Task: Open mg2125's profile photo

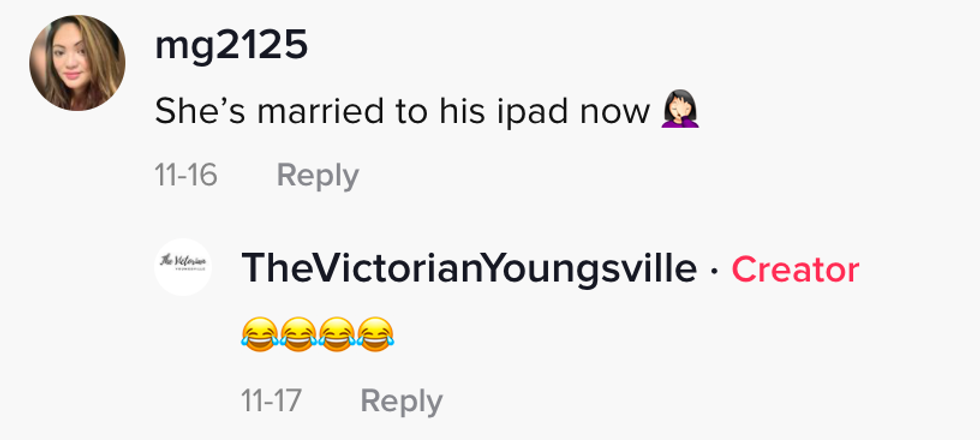Action: click(77, 63)
